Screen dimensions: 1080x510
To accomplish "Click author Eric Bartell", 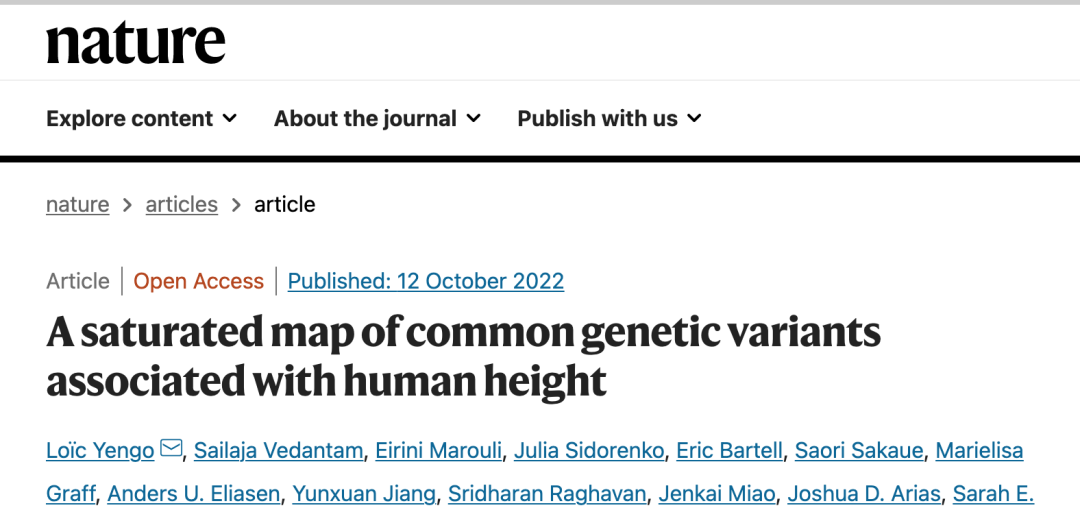I will click(729, 451).
